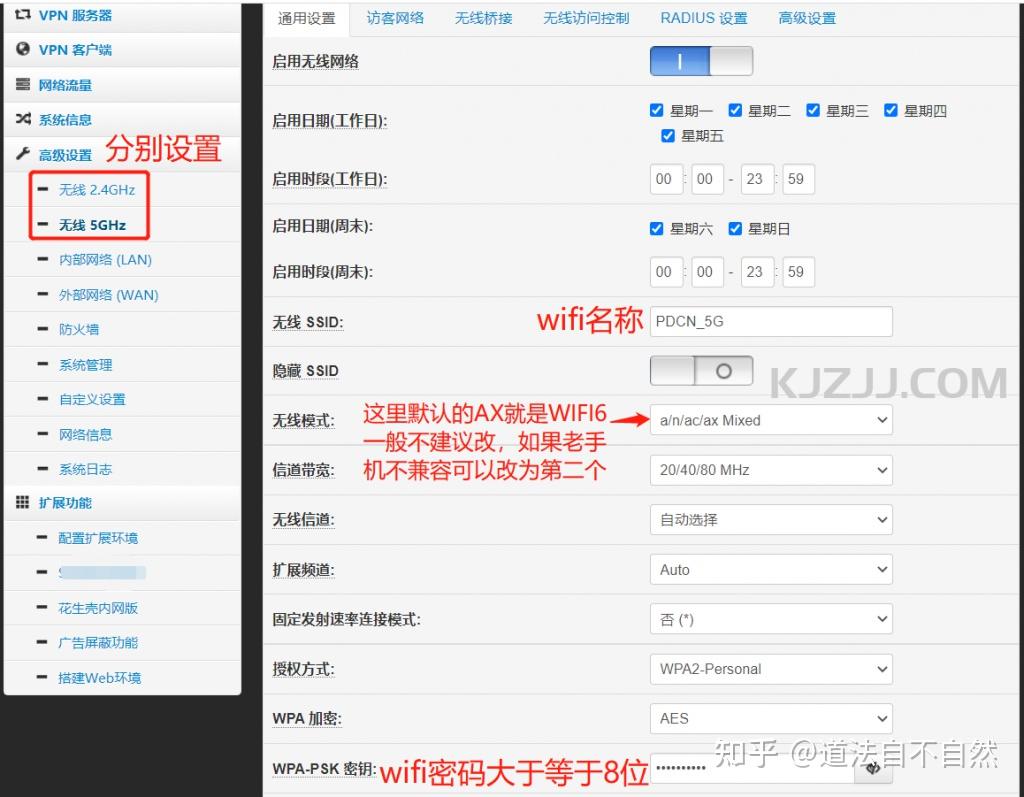Reveal the WPA-PSK password with the eye icon
This screenshot has width=1024, height=797.
(873, 768)
